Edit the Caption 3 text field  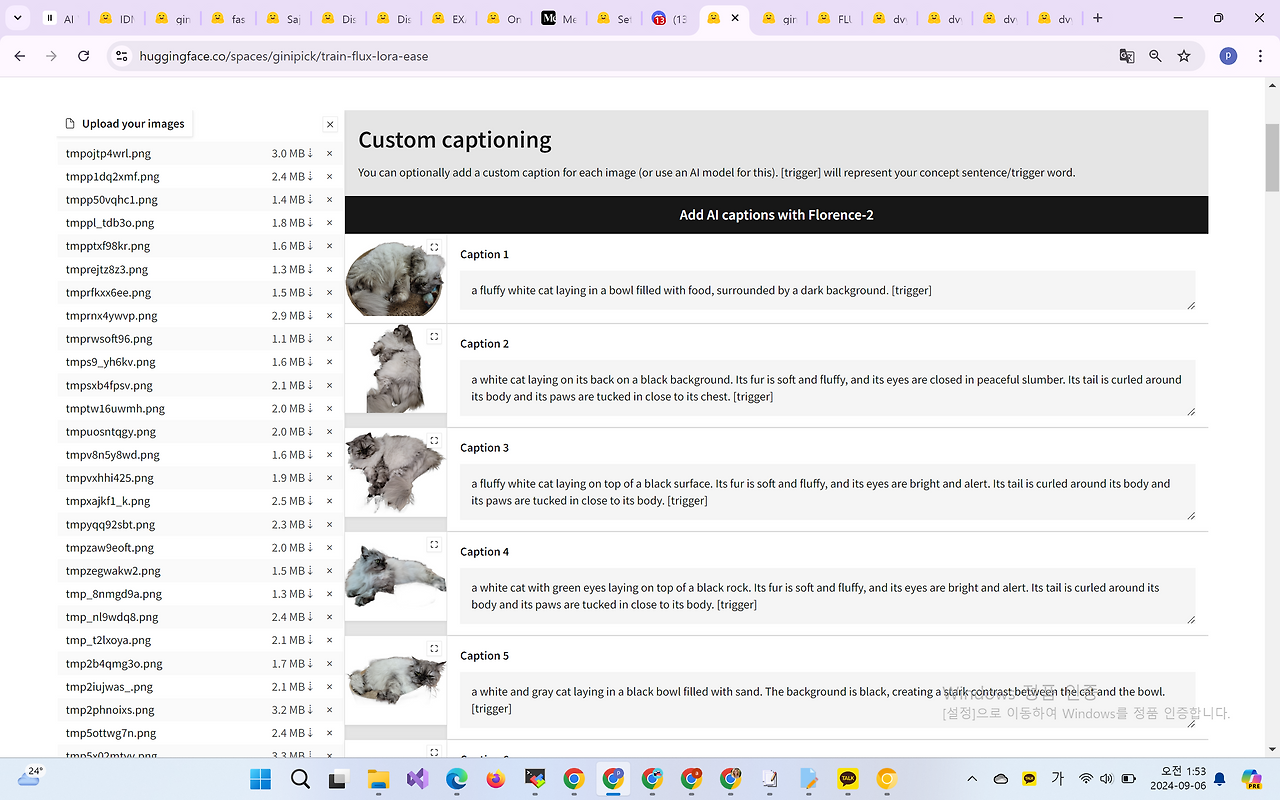(828, 492)
